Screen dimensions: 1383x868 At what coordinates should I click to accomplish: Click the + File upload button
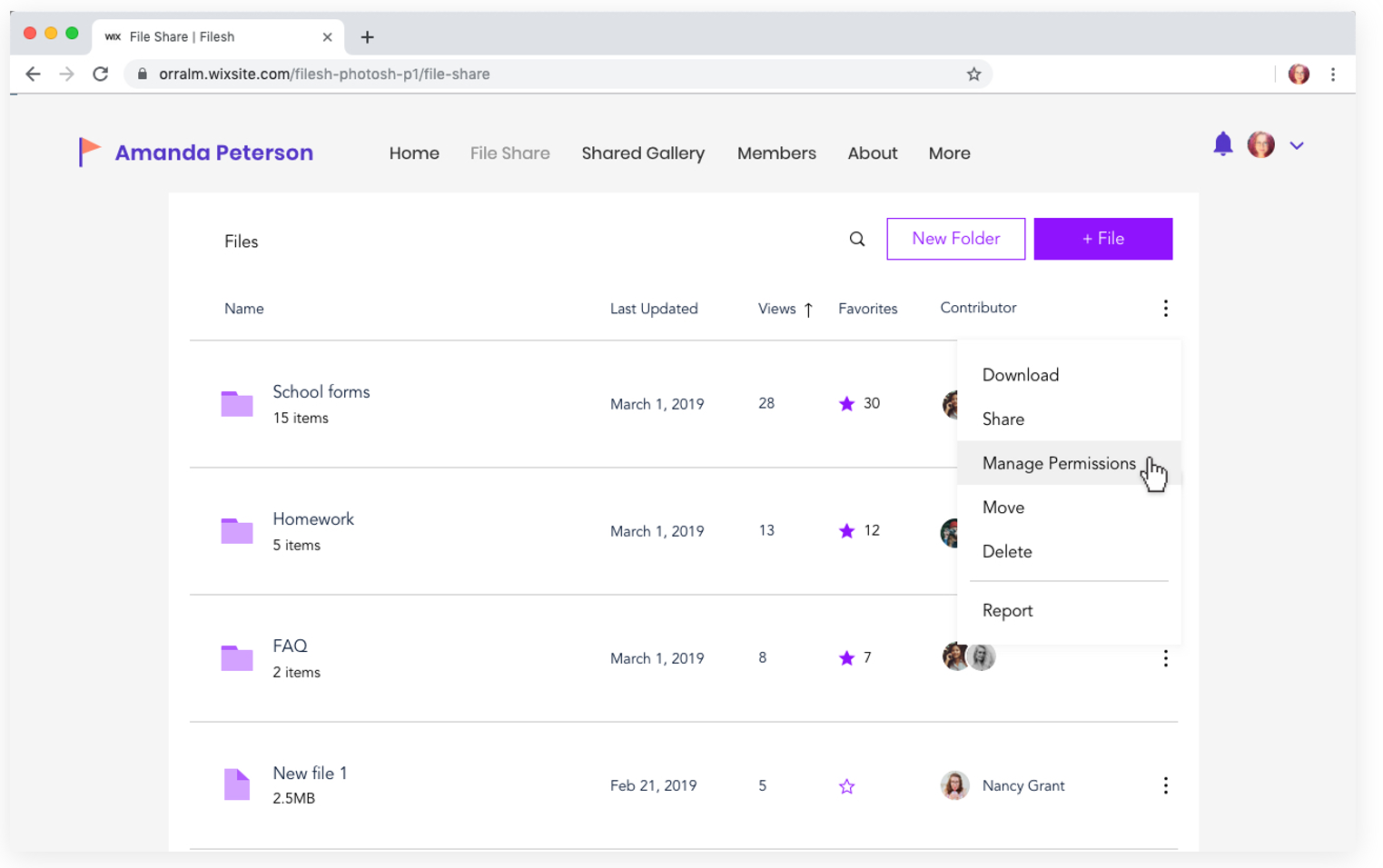click(x=1102, y=239)
